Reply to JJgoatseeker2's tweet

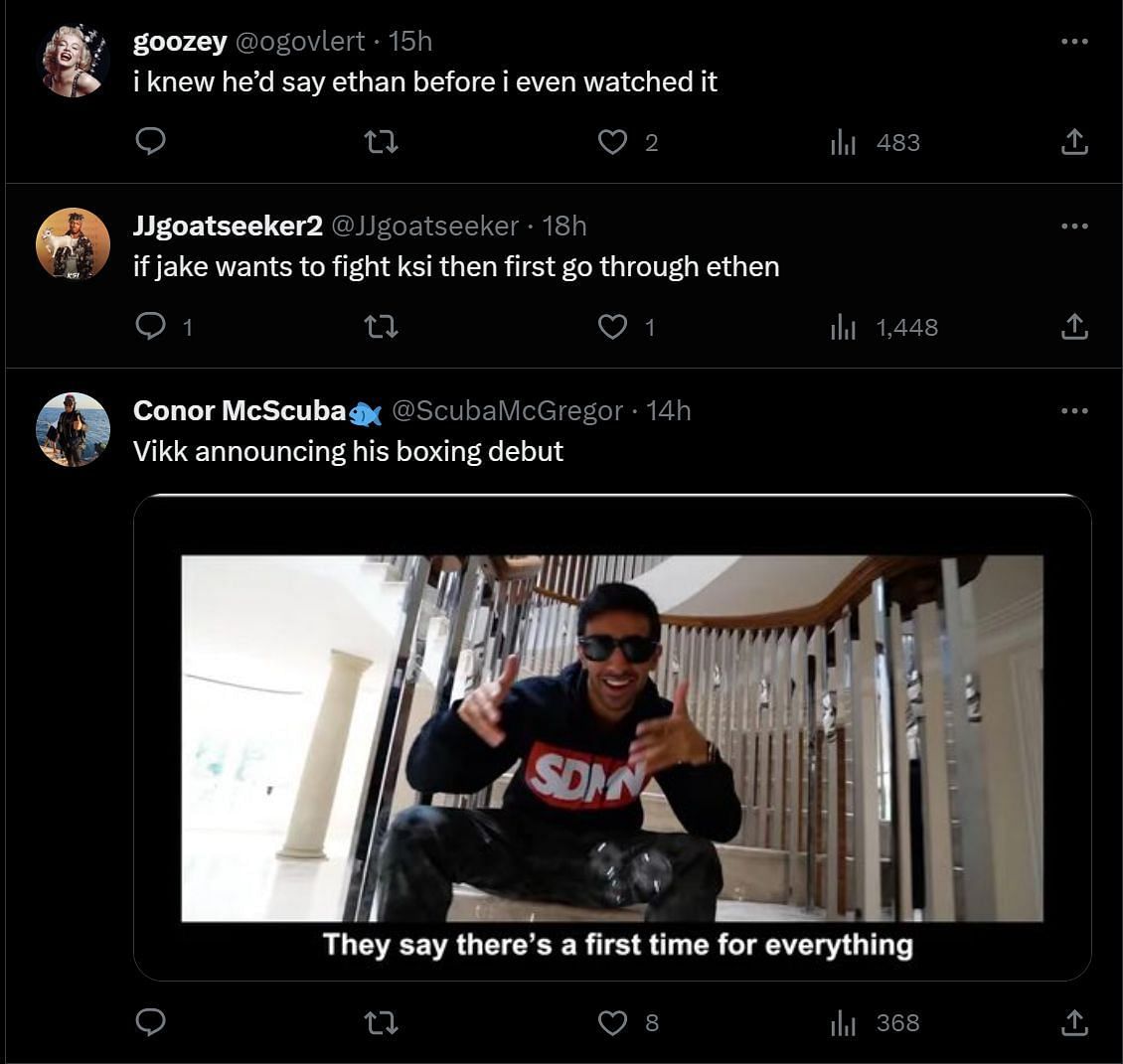[x=150, y=327]
